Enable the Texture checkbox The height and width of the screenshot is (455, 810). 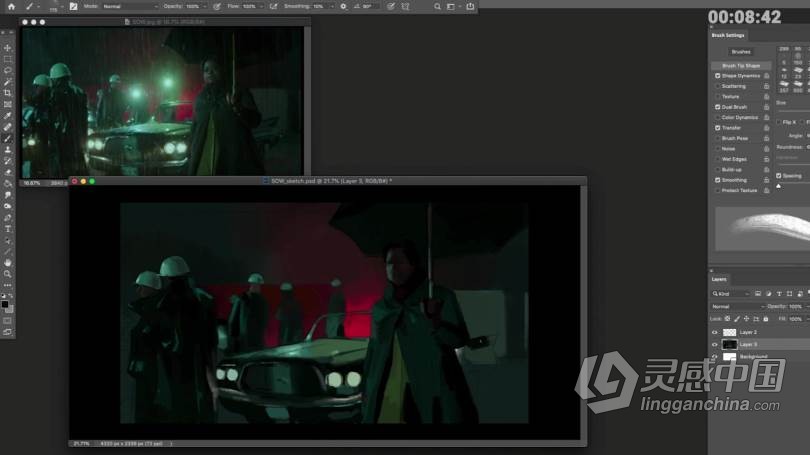pos(718,97)
